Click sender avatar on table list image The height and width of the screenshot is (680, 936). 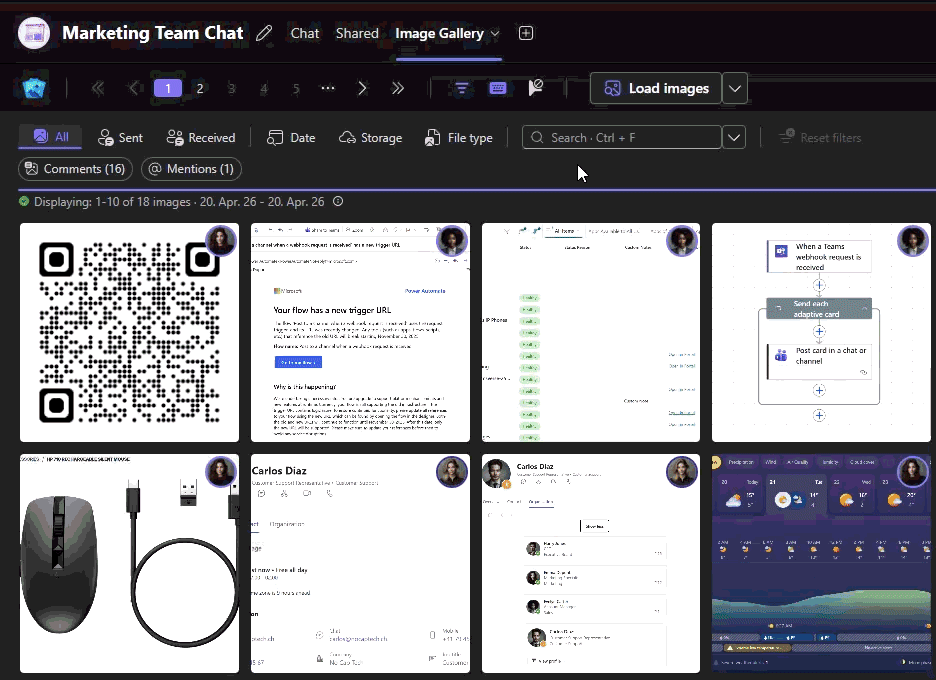click(682, 241)
